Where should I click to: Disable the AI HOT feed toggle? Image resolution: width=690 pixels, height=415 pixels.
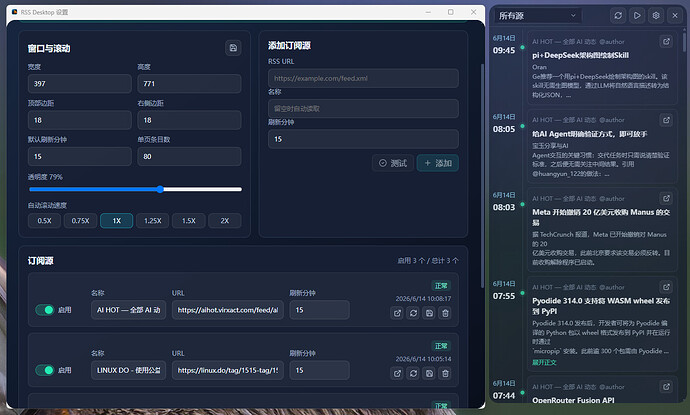click(44, 310)
